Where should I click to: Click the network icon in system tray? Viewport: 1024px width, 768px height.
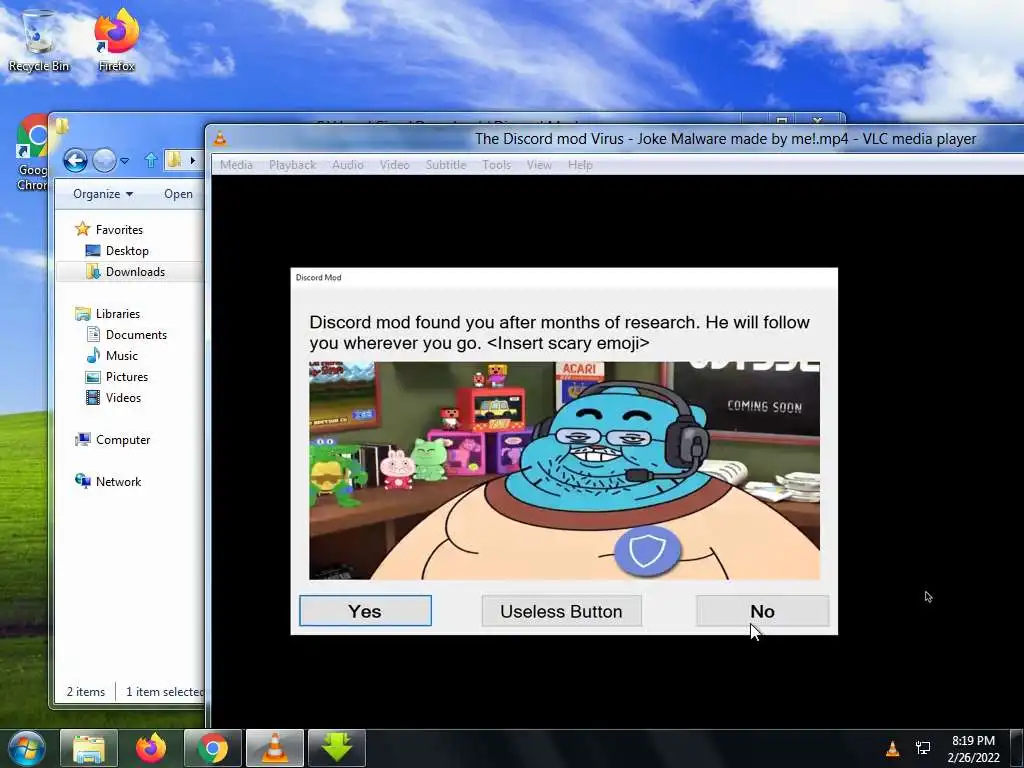923,748
